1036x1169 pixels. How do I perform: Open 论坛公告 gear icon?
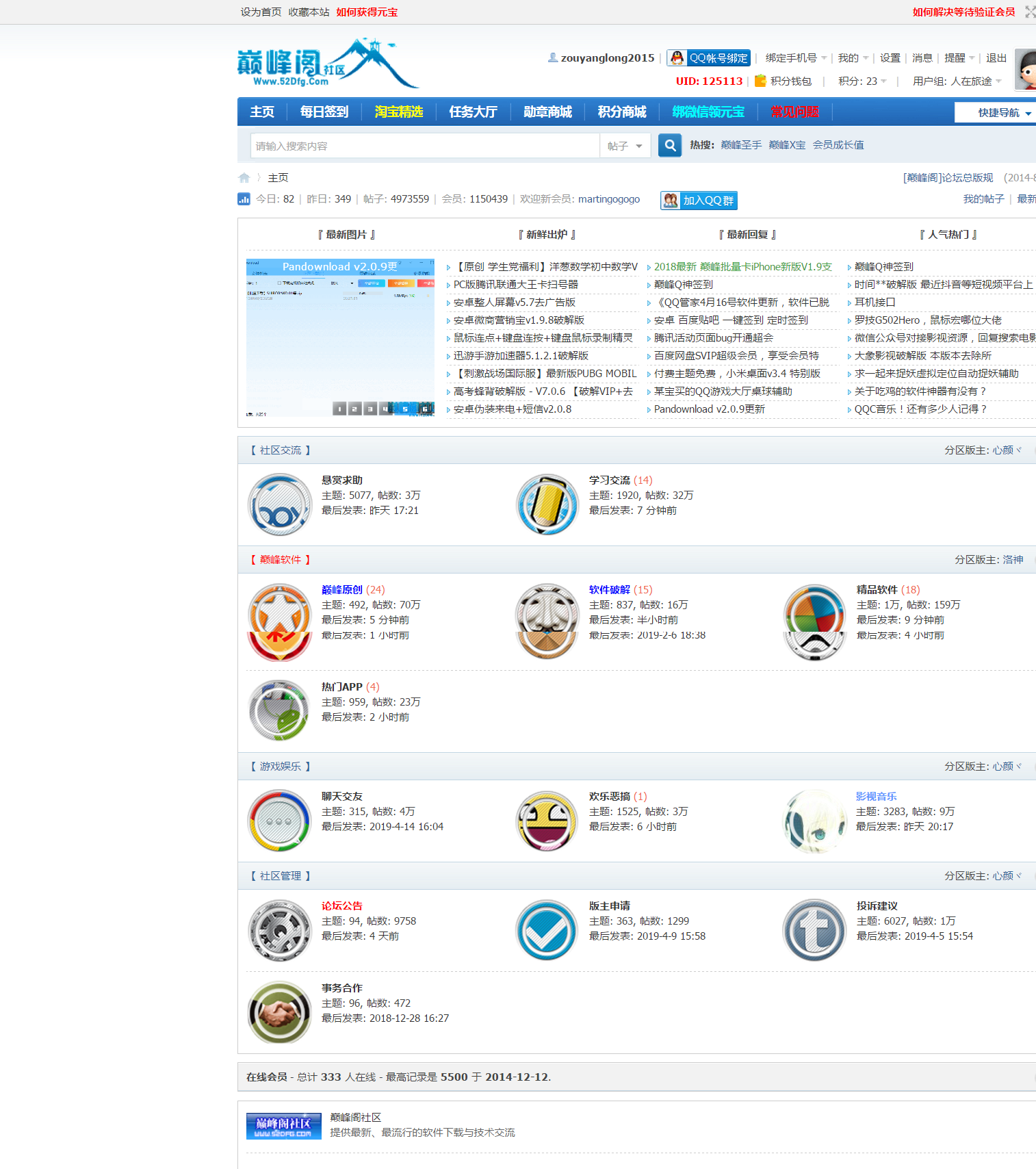pos(279,930)
